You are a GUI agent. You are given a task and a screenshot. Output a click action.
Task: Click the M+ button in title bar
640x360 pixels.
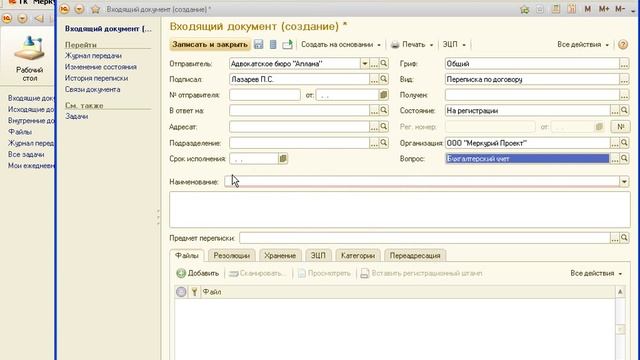point(604,9)
